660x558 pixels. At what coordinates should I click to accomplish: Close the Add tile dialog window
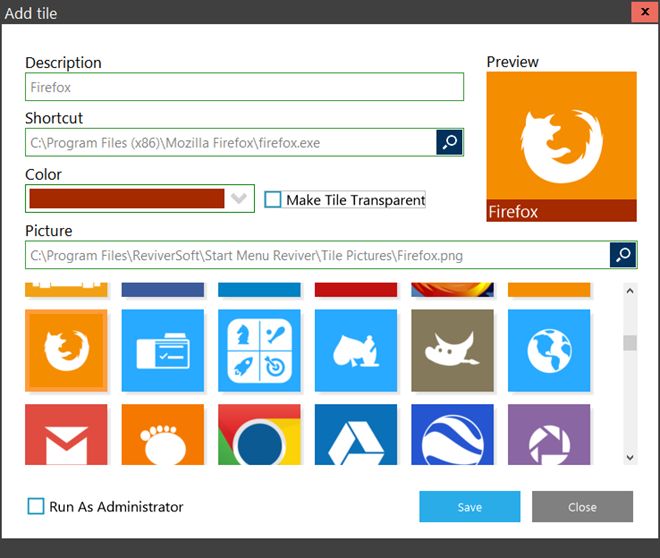(x=644, y=12)
